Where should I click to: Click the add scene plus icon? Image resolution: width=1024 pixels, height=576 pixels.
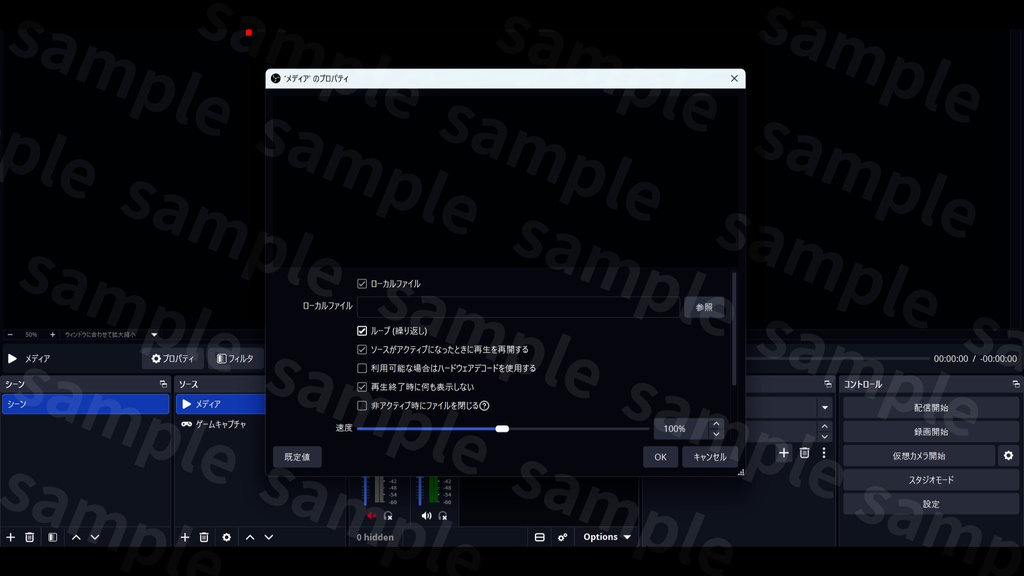pos(10,537)
